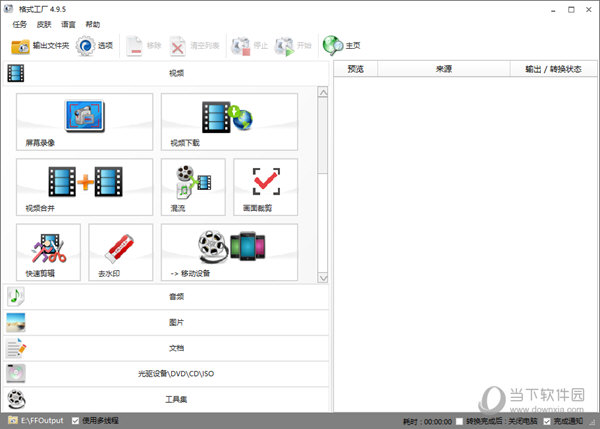Minimize the Format Factory window
Screen dimensions: 600x429
[553, 10]
